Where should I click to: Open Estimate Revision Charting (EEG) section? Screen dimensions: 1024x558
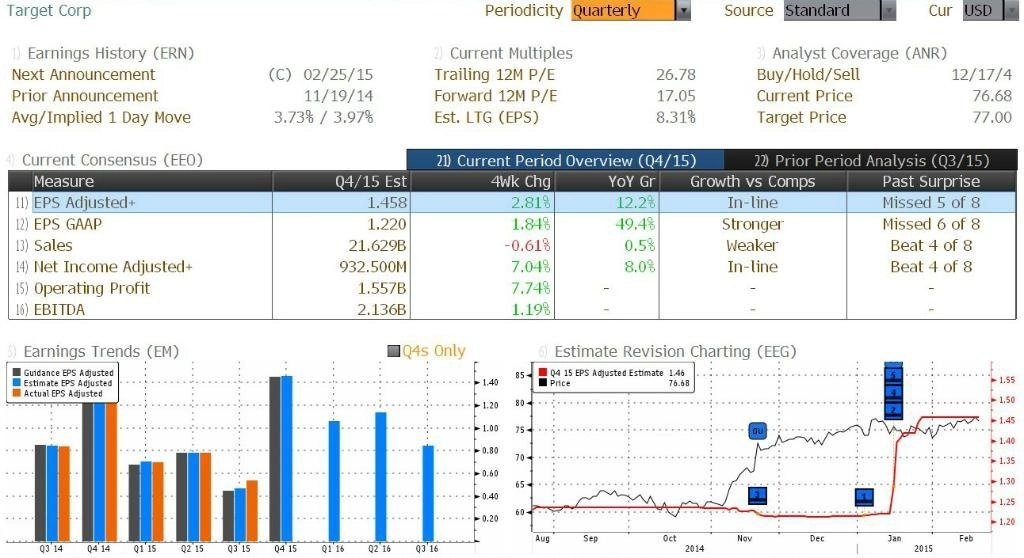675,352
